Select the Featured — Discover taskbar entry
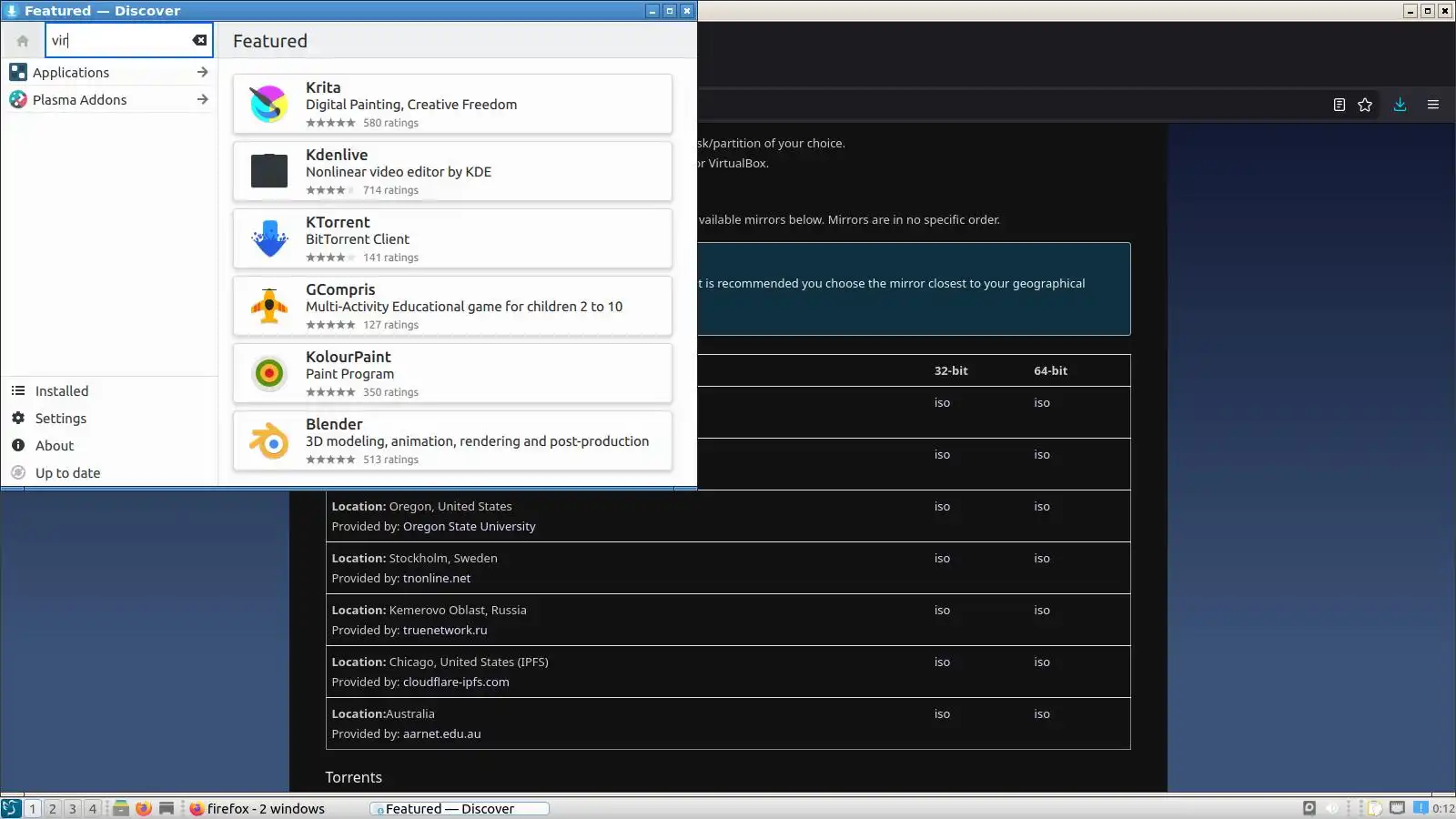This screenshot has width=1456, height=819. click(x=460, y=808)
